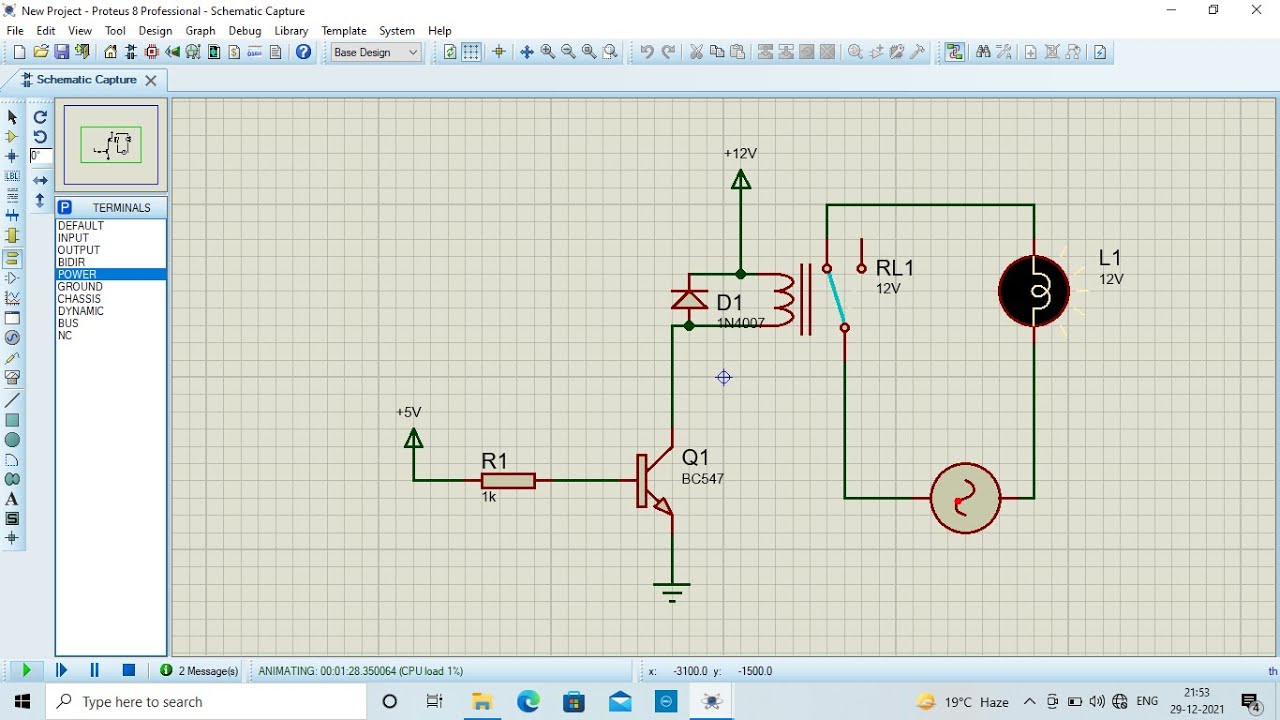This screenshot has height=720, width=1280.
Task: Save the project using the floppy disk icon
Action: coord(62,52)
